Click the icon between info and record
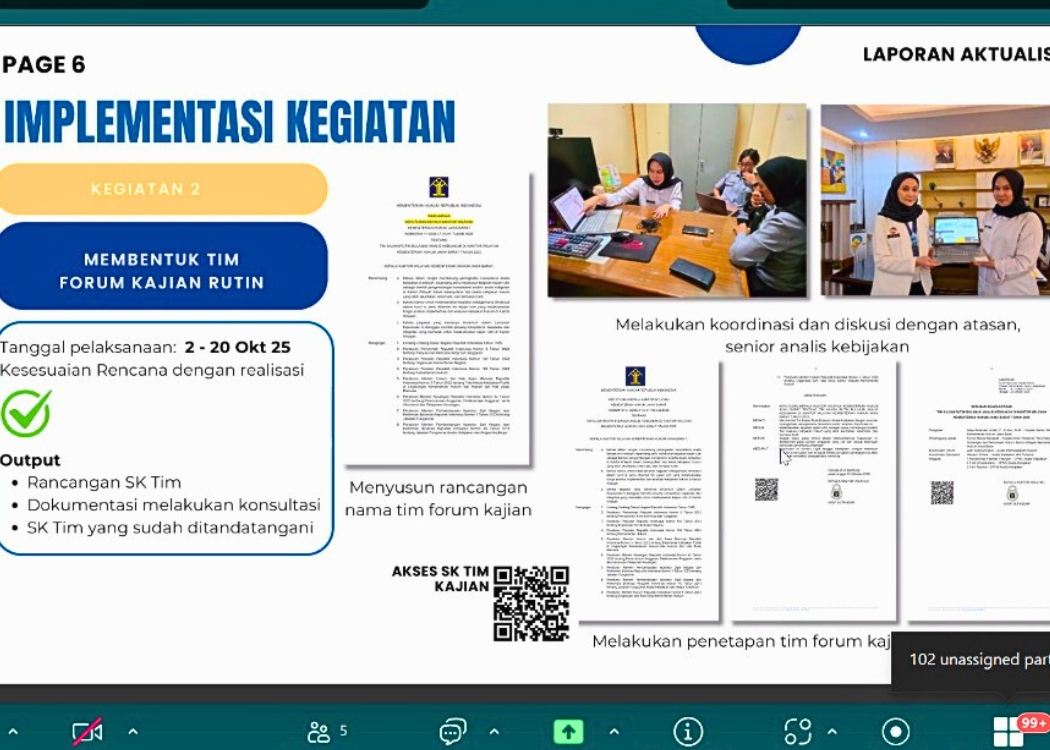The image size is (1050, 750). (x=797, y=731)
